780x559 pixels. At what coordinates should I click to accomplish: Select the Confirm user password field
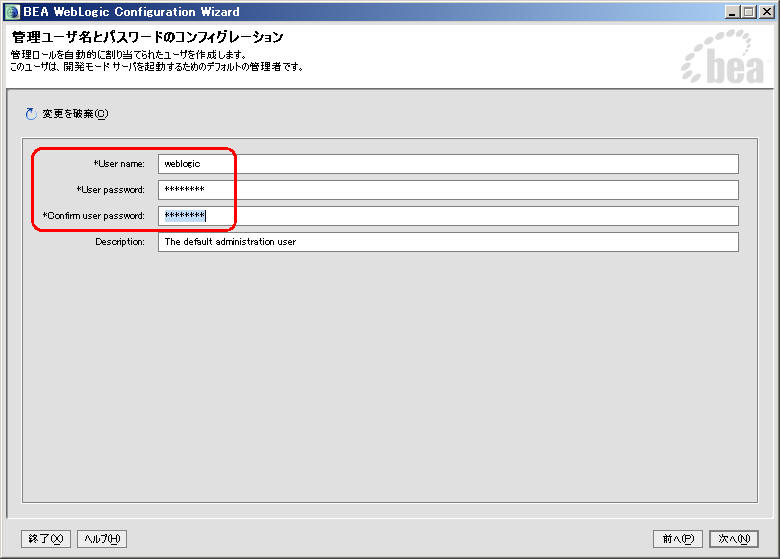click(447, 216)
